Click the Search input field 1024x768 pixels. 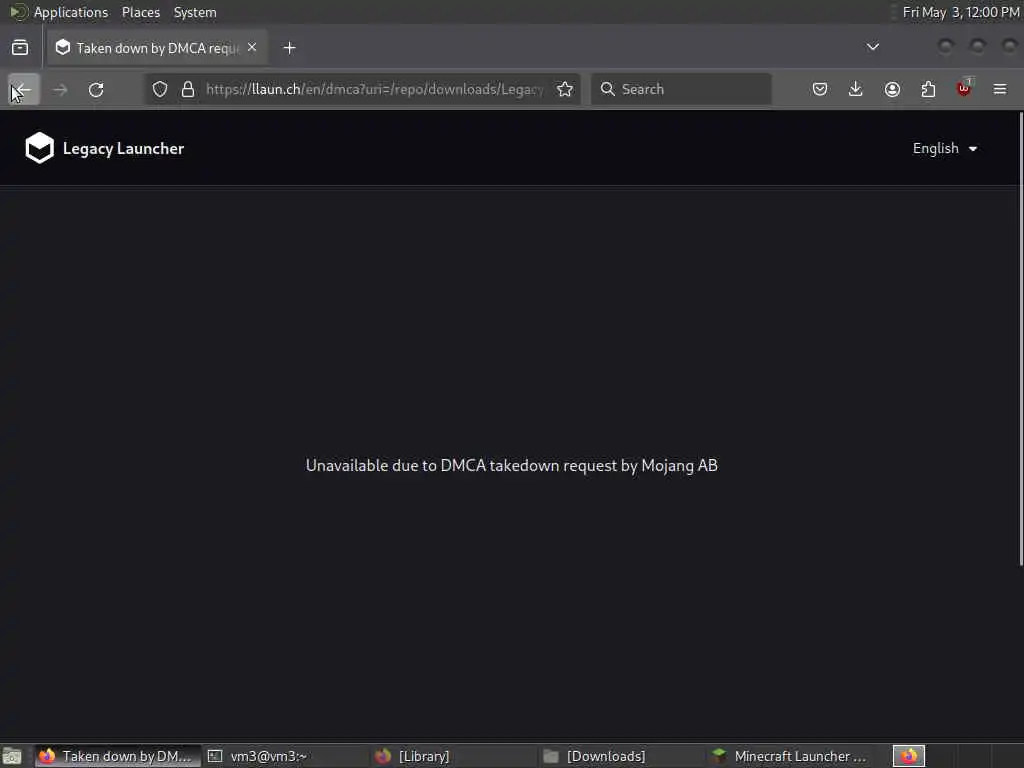[x=681, y=89]
